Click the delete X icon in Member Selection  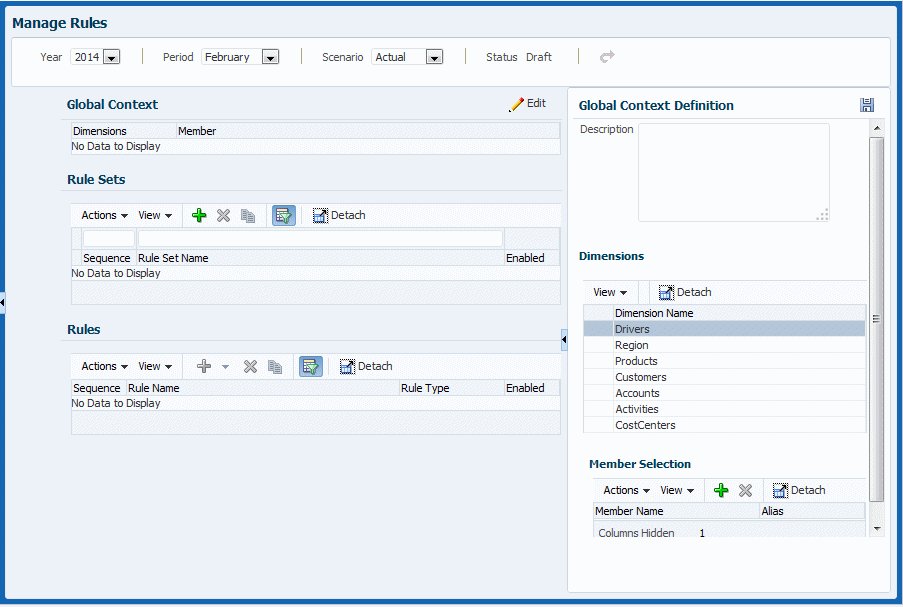[x=745, y=490]
